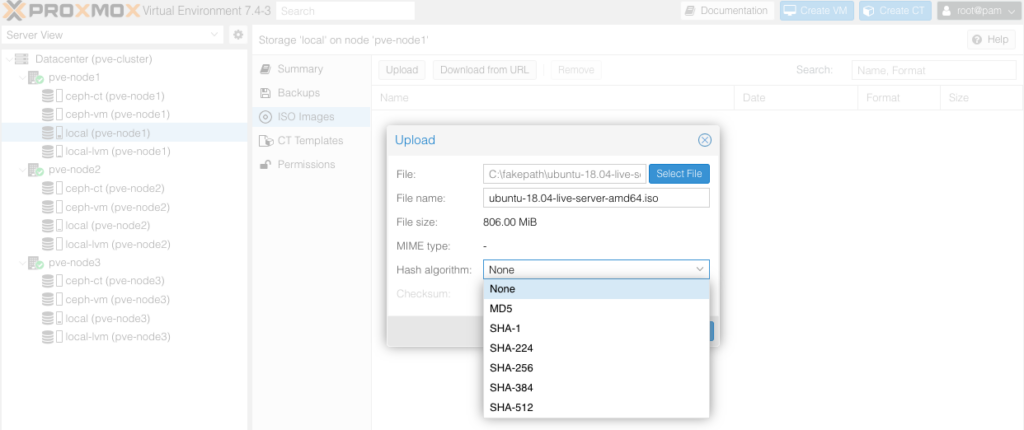Click the Backups floppy disk icon
Viewport: 1024px width, 430px height.
(265, 93)
